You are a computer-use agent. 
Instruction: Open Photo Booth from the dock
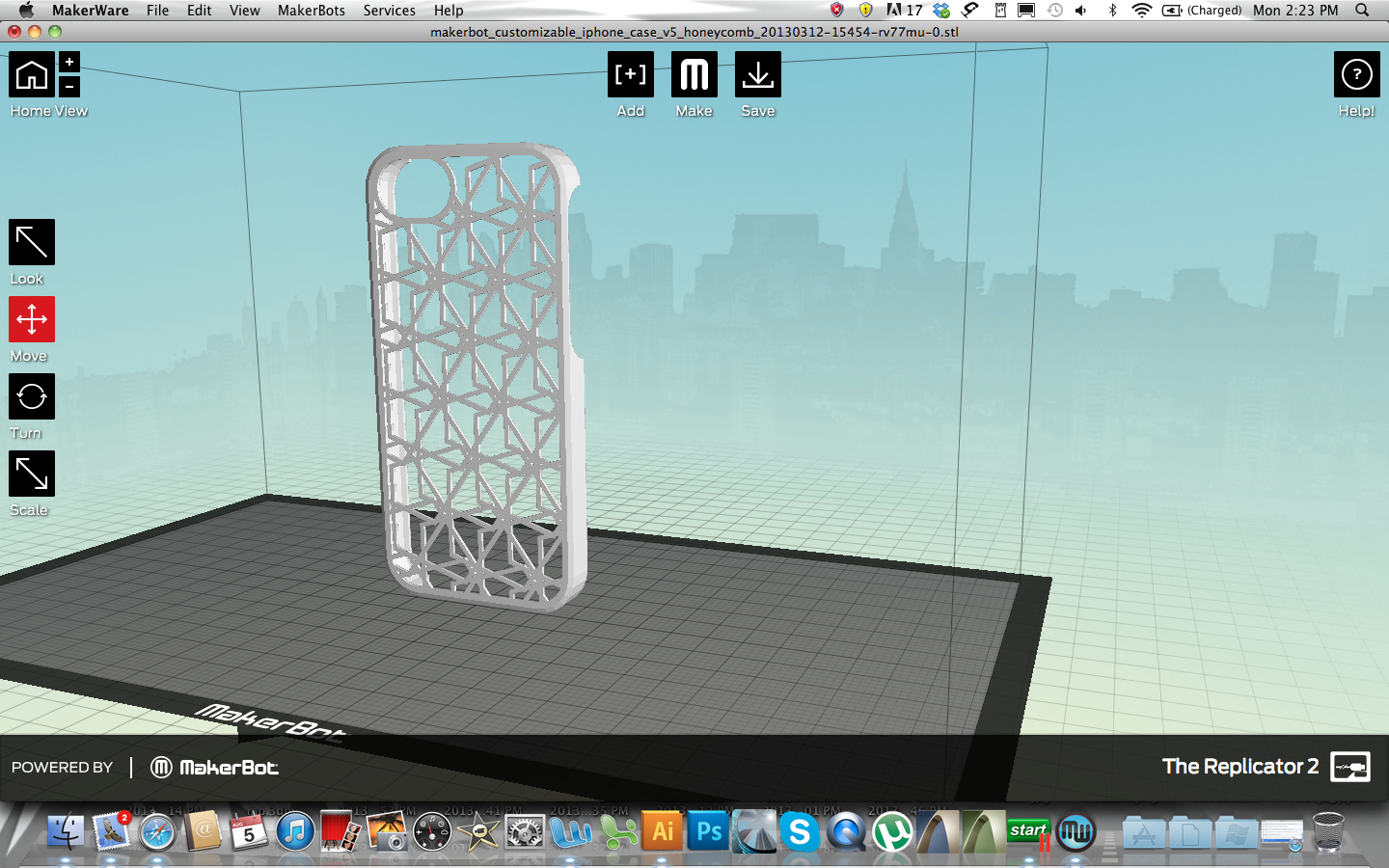coord(340,831)
